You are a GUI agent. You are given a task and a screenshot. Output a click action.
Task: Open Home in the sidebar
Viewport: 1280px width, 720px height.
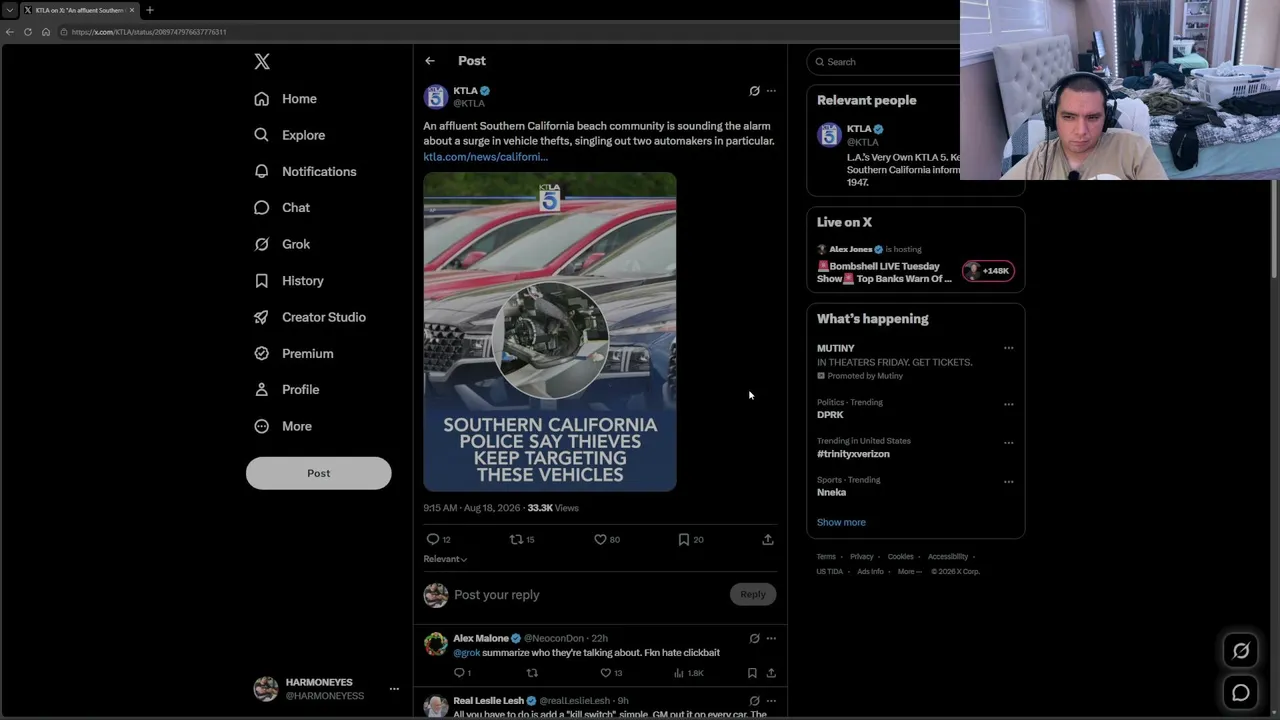(285, 99)
